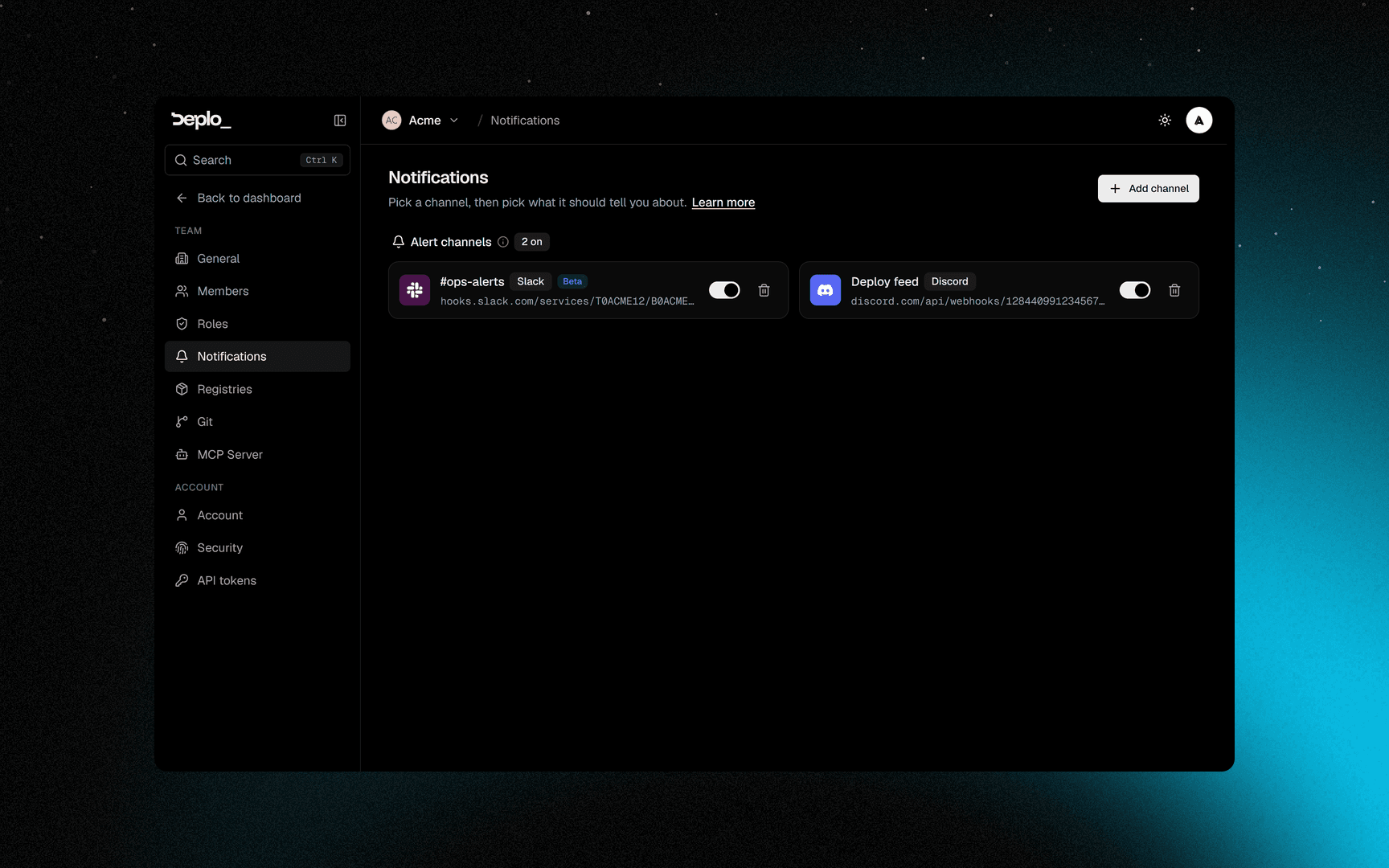Delete the #ops-alerts channel

coord(764,290)
